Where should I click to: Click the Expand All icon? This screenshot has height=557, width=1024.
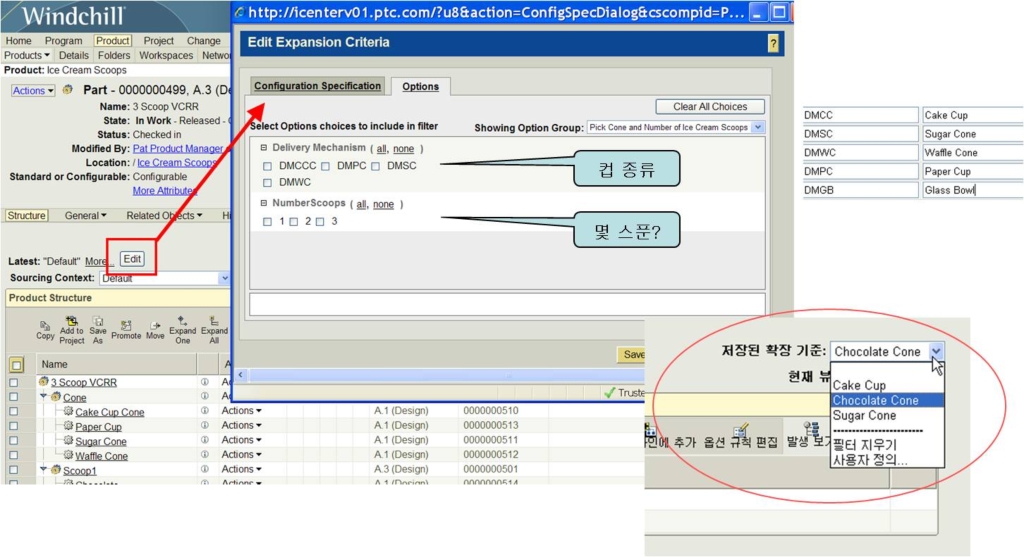pos(214,321)
